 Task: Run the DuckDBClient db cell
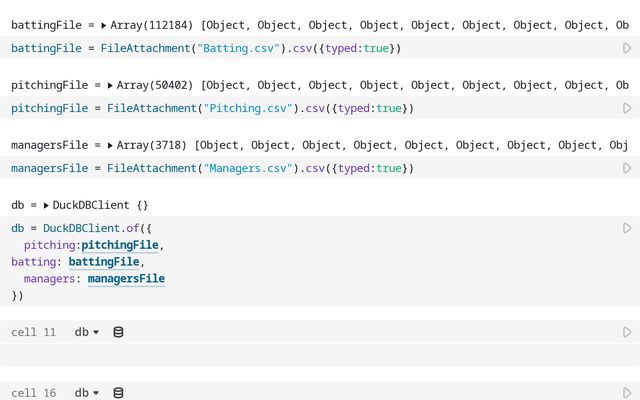[x=627, y=229]
